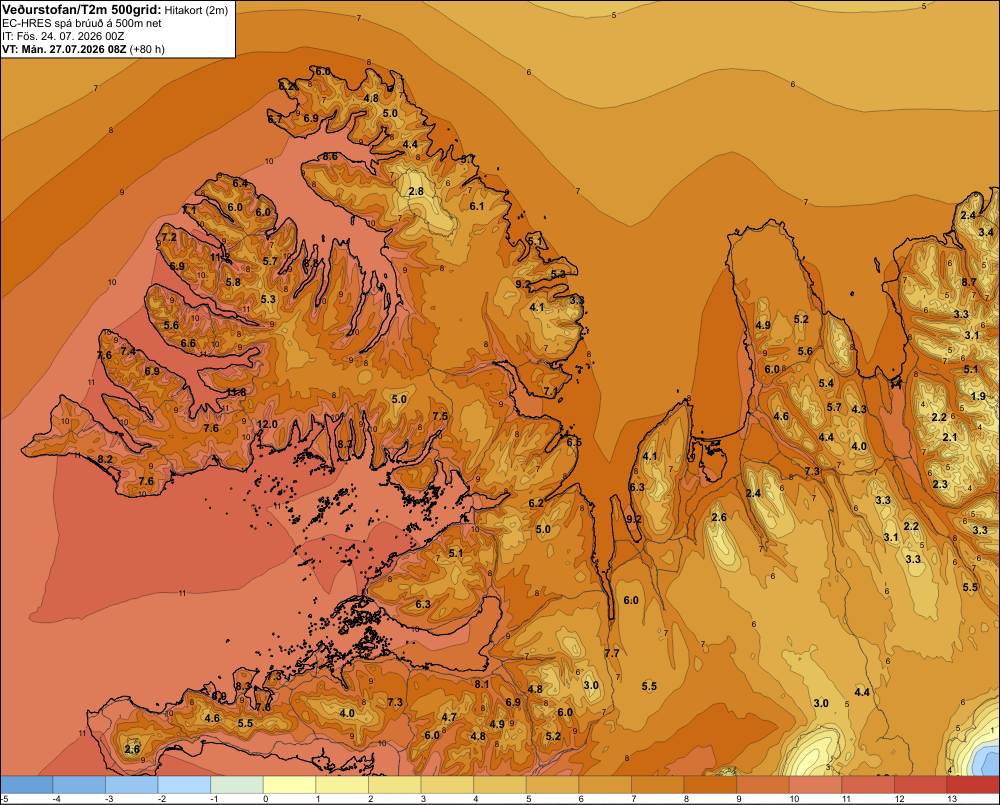The image size is (1000, 805).
Task: Click the 13 tick label on the scale
Action: pos(952,799)
